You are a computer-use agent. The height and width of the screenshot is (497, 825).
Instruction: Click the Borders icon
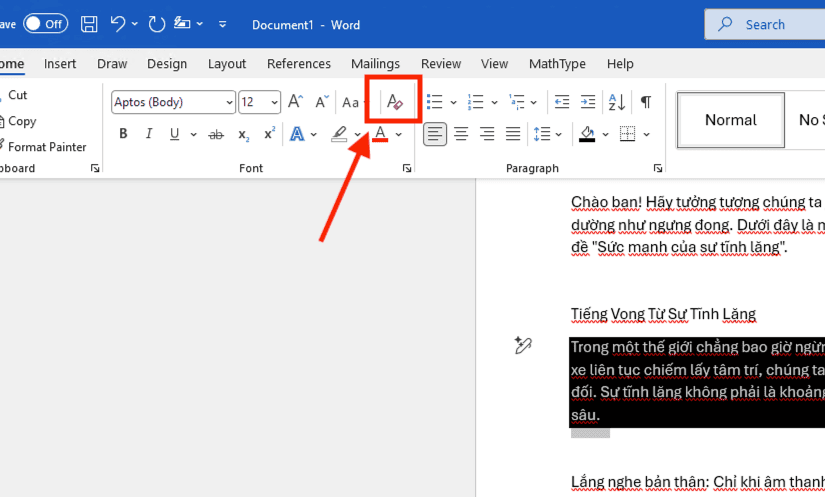point(627,134)
